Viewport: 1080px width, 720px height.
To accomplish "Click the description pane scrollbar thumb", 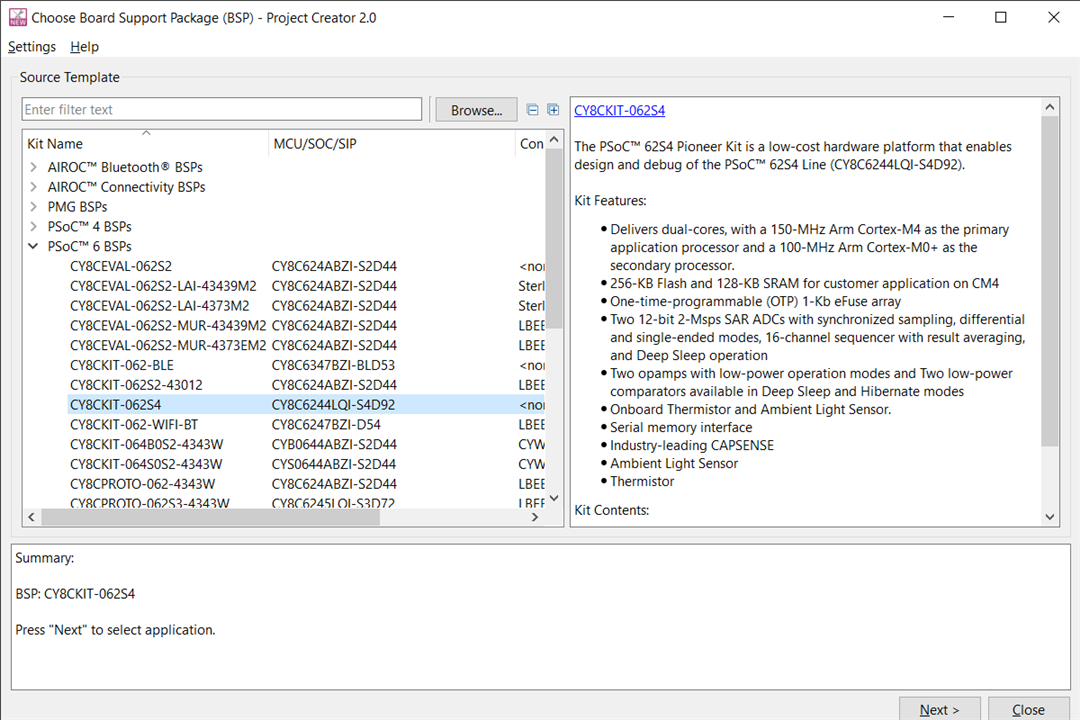I will pyautogui.click(x=1049, y=281).
